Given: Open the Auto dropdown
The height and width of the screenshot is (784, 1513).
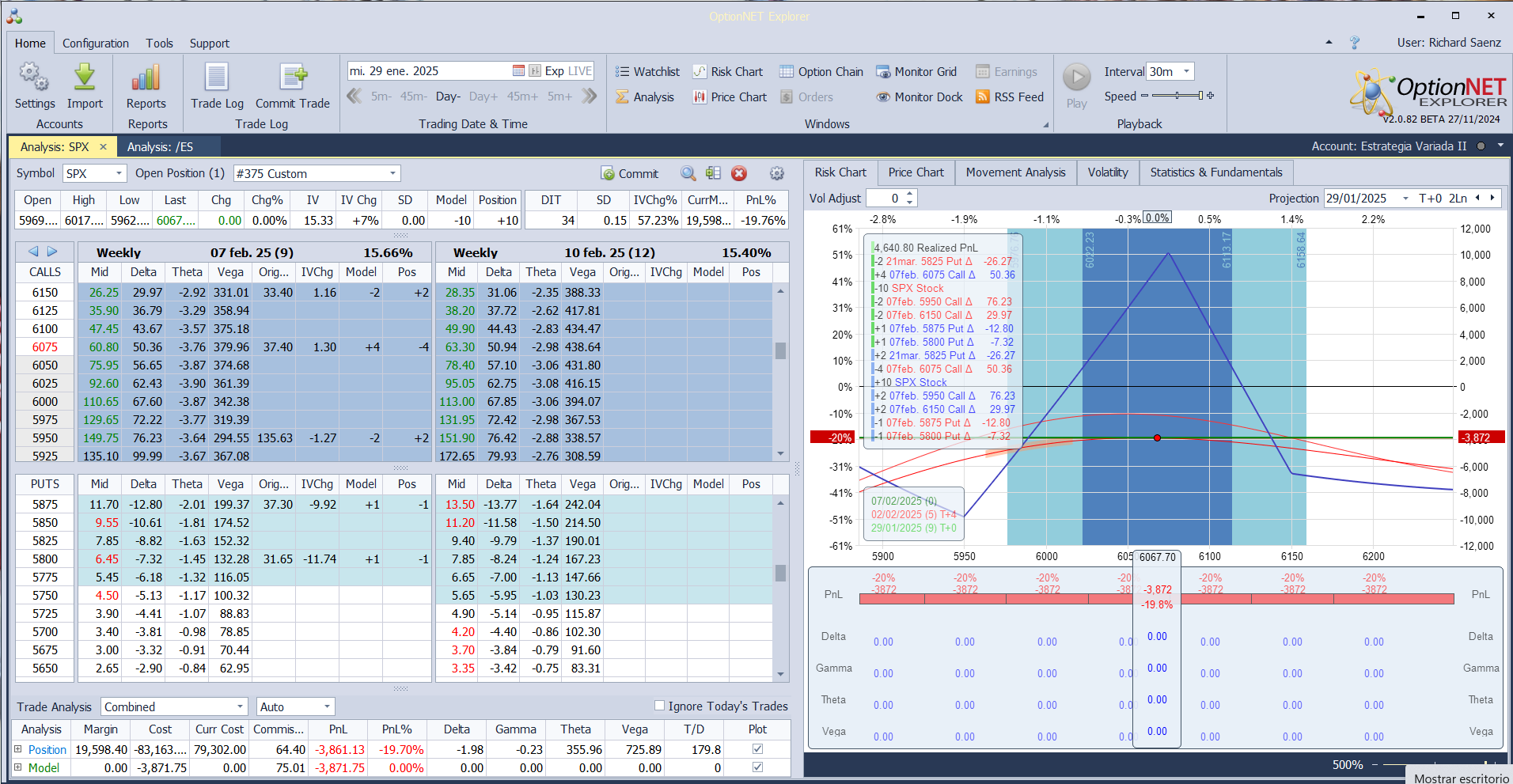Looking at the screenshot, I should coord(327,706).
